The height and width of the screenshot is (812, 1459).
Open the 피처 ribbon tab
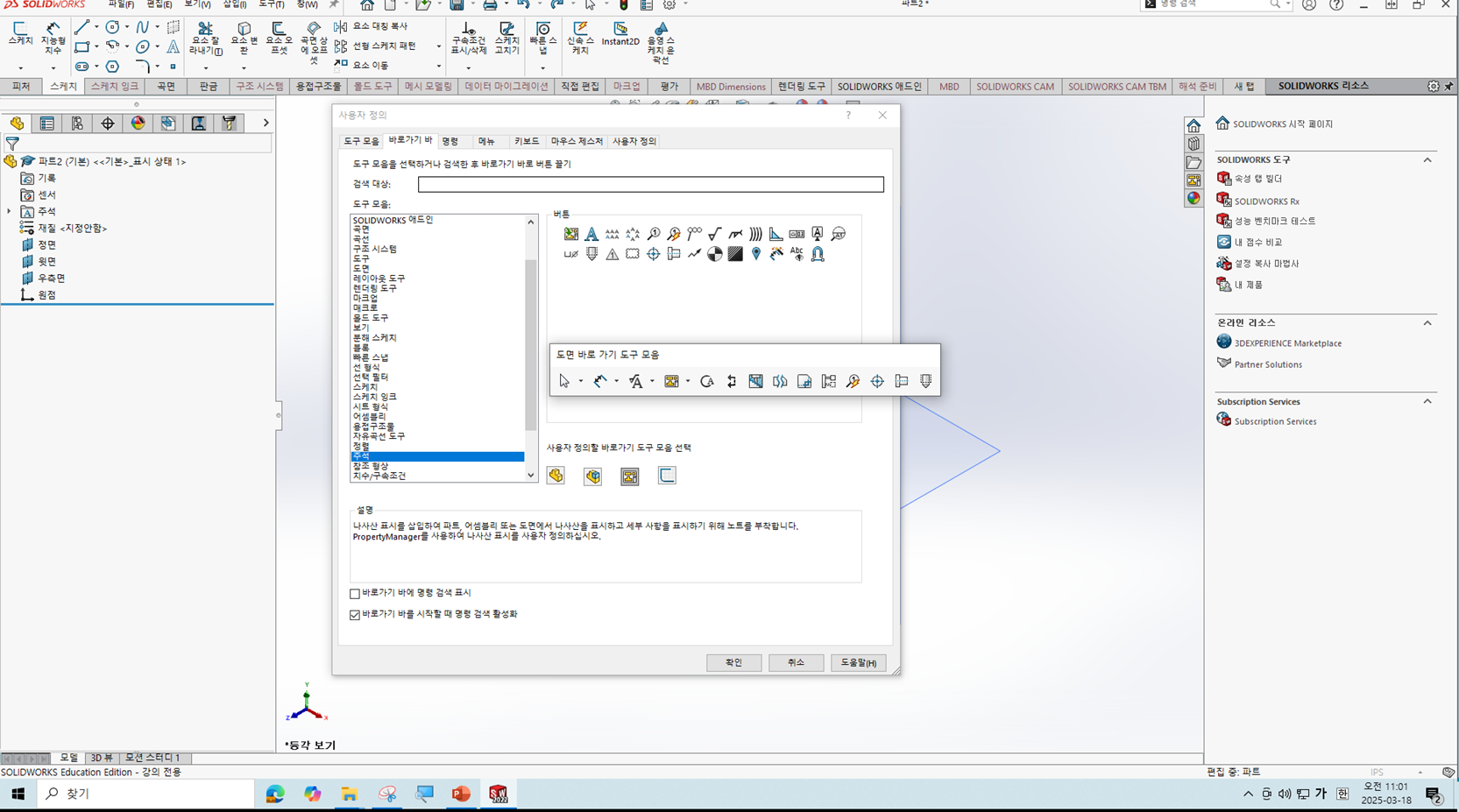pyautogui.click(x=21, y=87)
